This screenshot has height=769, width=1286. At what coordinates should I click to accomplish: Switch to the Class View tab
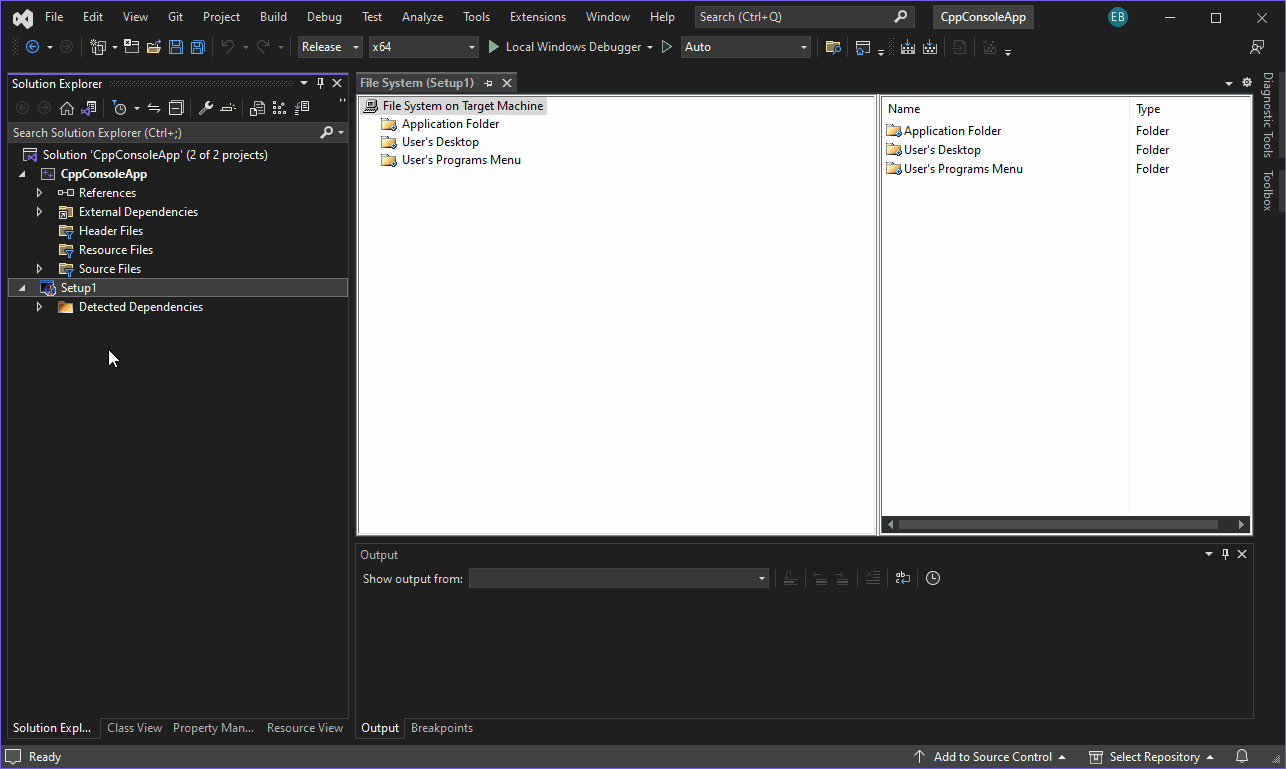point(134,728)
